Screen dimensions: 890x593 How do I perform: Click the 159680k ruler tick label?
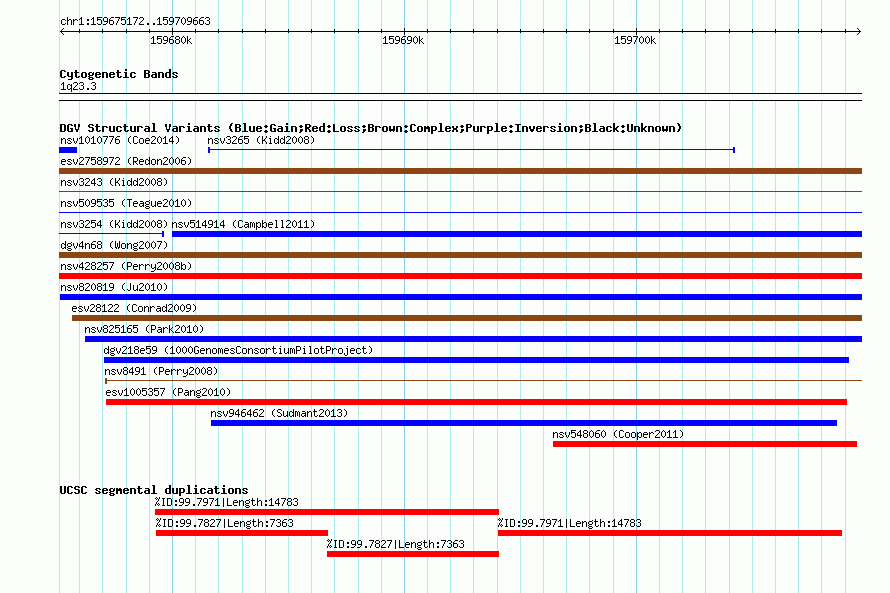(171, 40)
